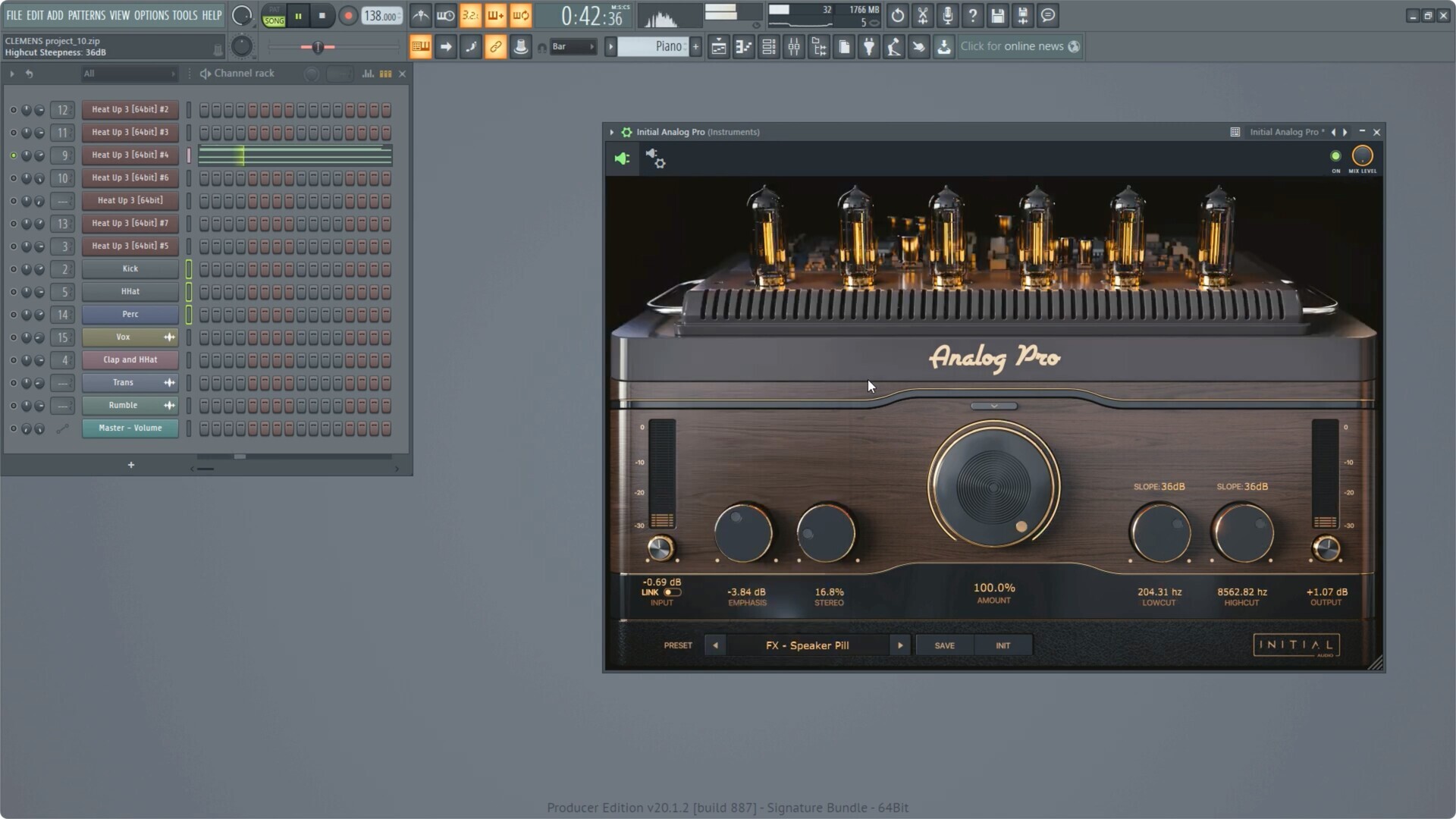Click the step editing icon

point(471,46)
